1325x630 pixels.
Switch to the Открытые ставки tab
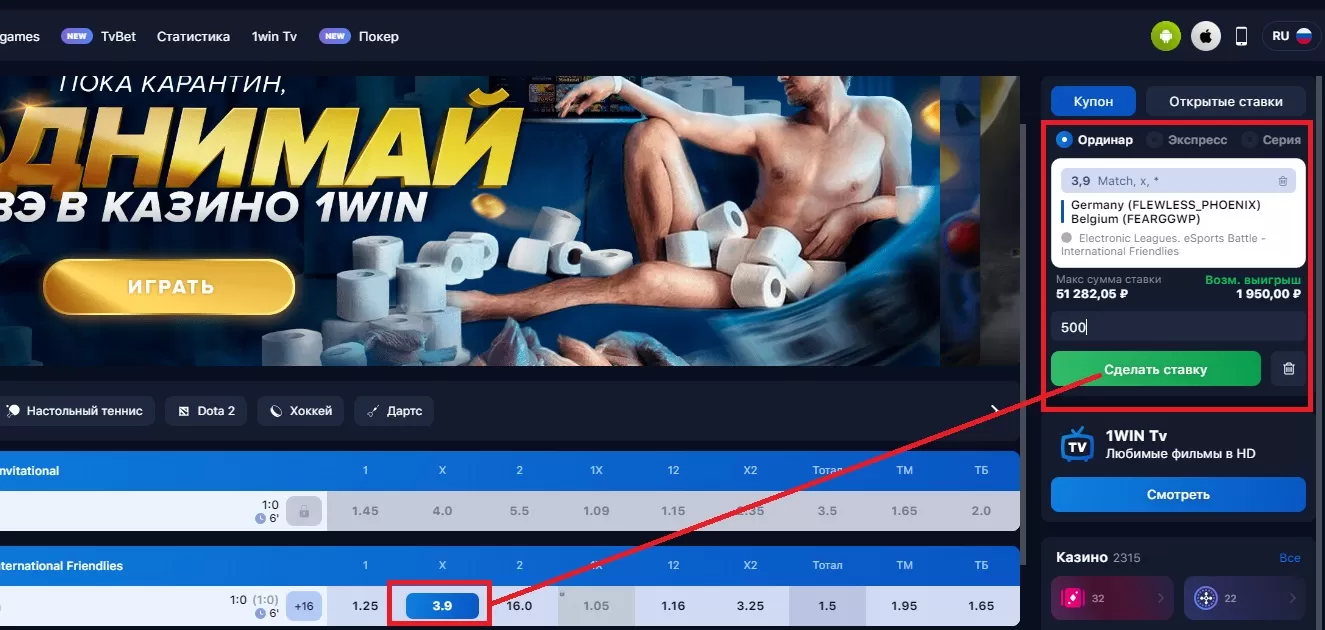pyautogui.click(x=1225, y=101)
